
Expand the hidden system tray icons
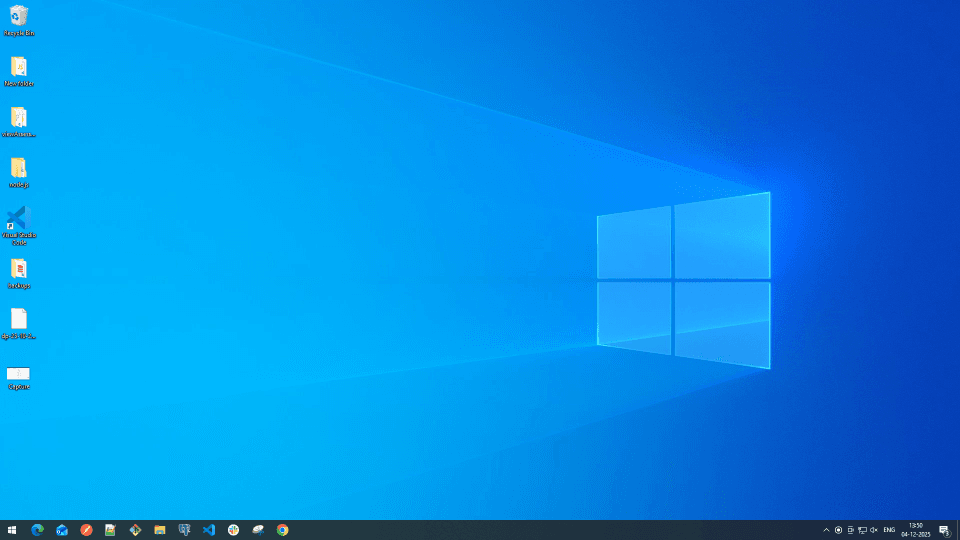tap(826, 530)
